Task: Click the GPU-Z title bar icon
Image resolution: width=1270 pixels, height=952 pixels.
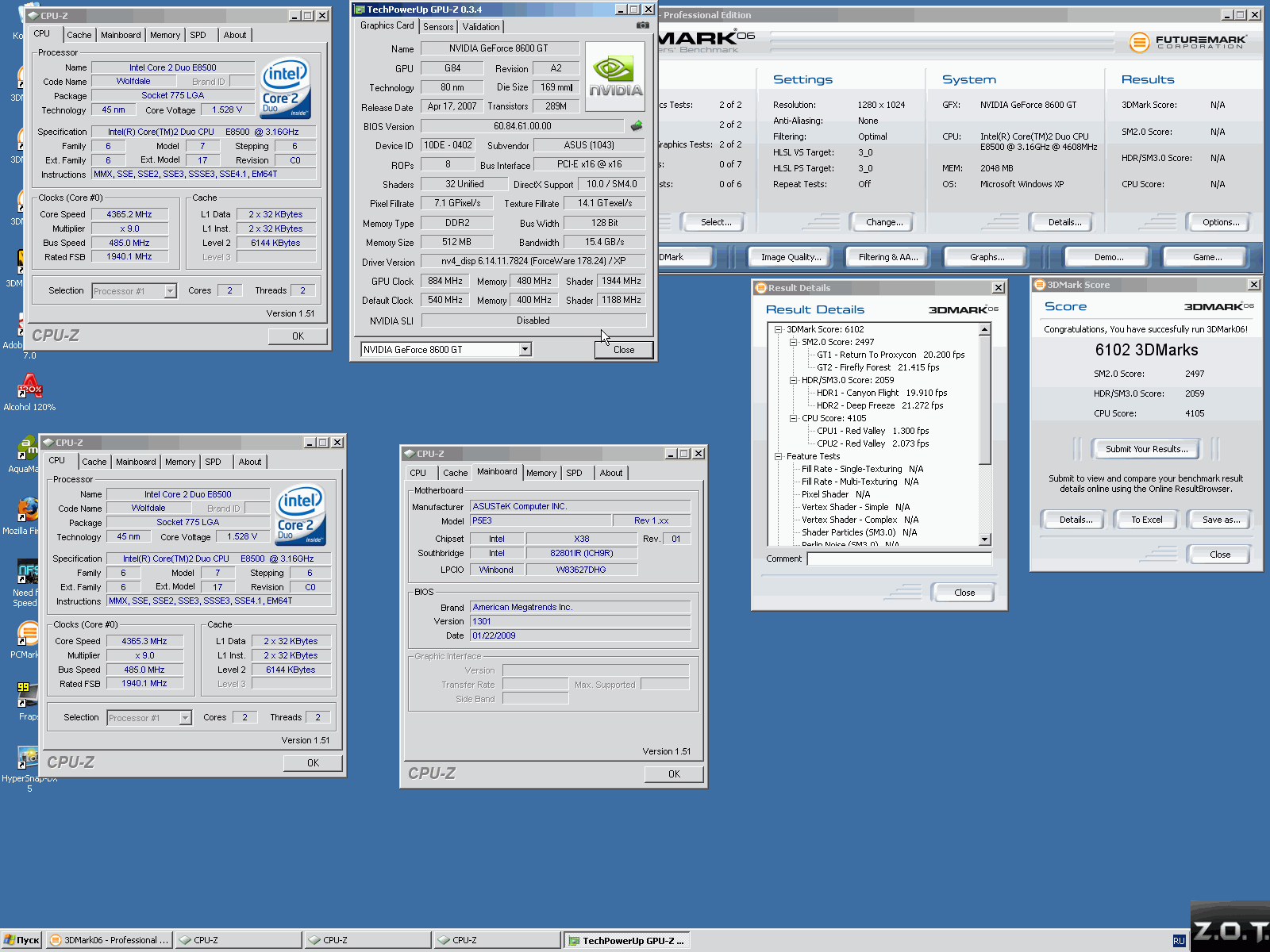Action: click(x=360, y=10)
